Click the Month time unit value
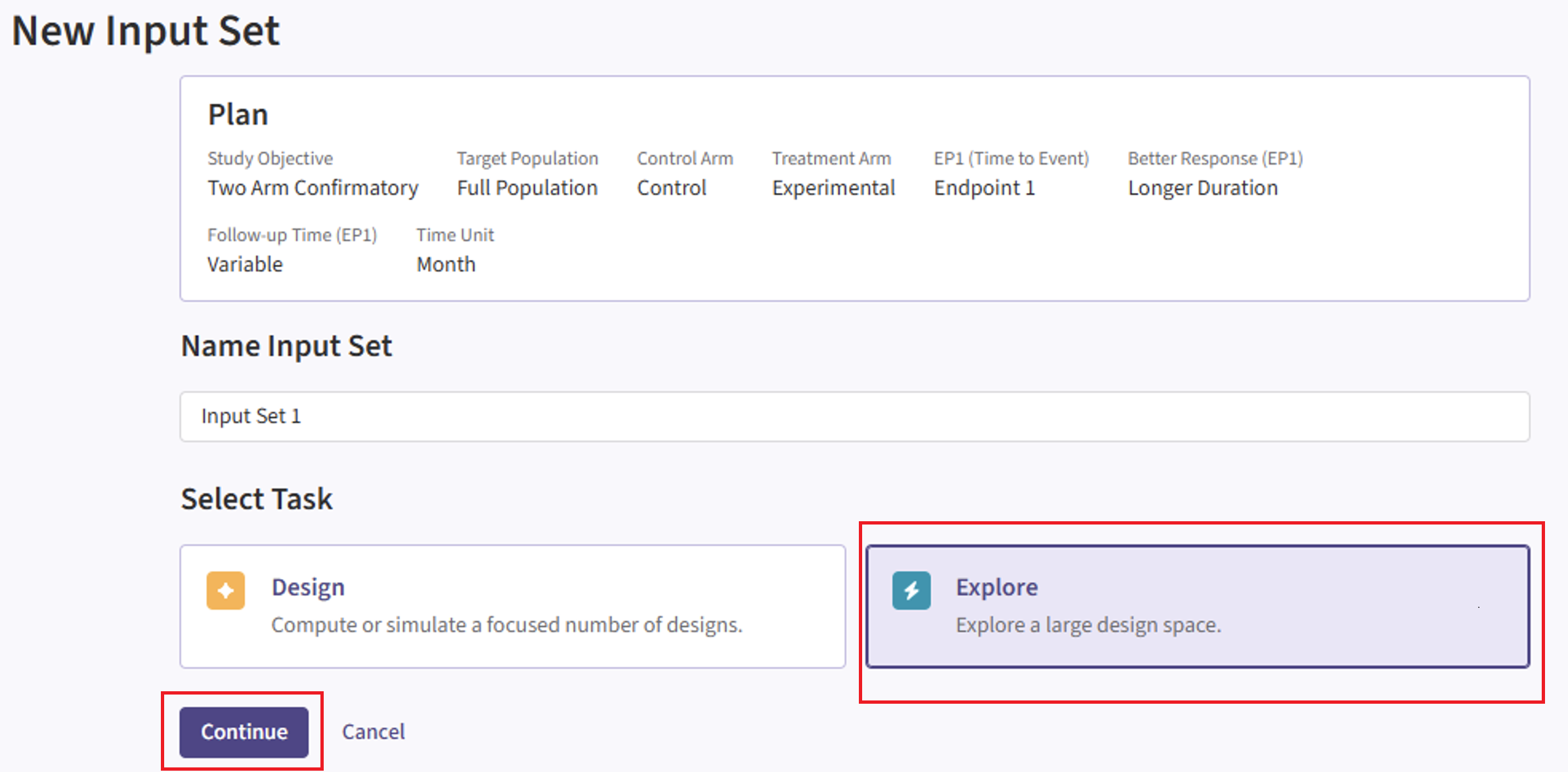This screenshot has width=1568, height=772. 446,264
